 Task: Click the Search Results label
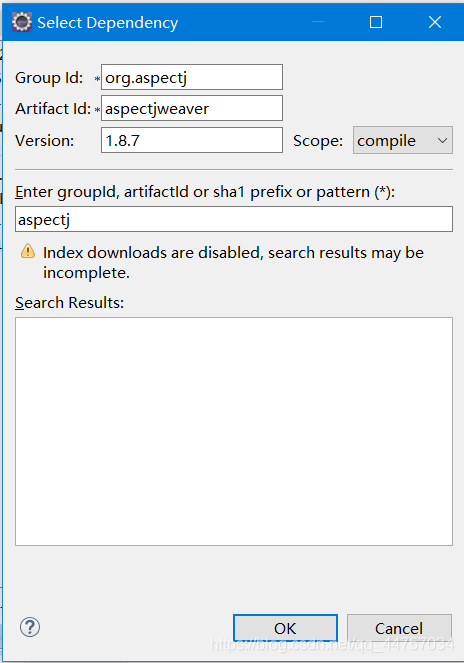(69, 303)
